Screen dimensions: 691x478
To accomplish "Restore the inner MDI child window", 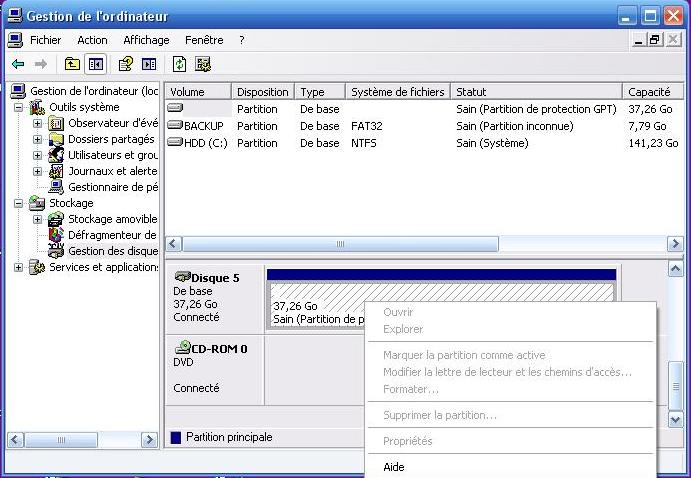I will coord(654,40).
